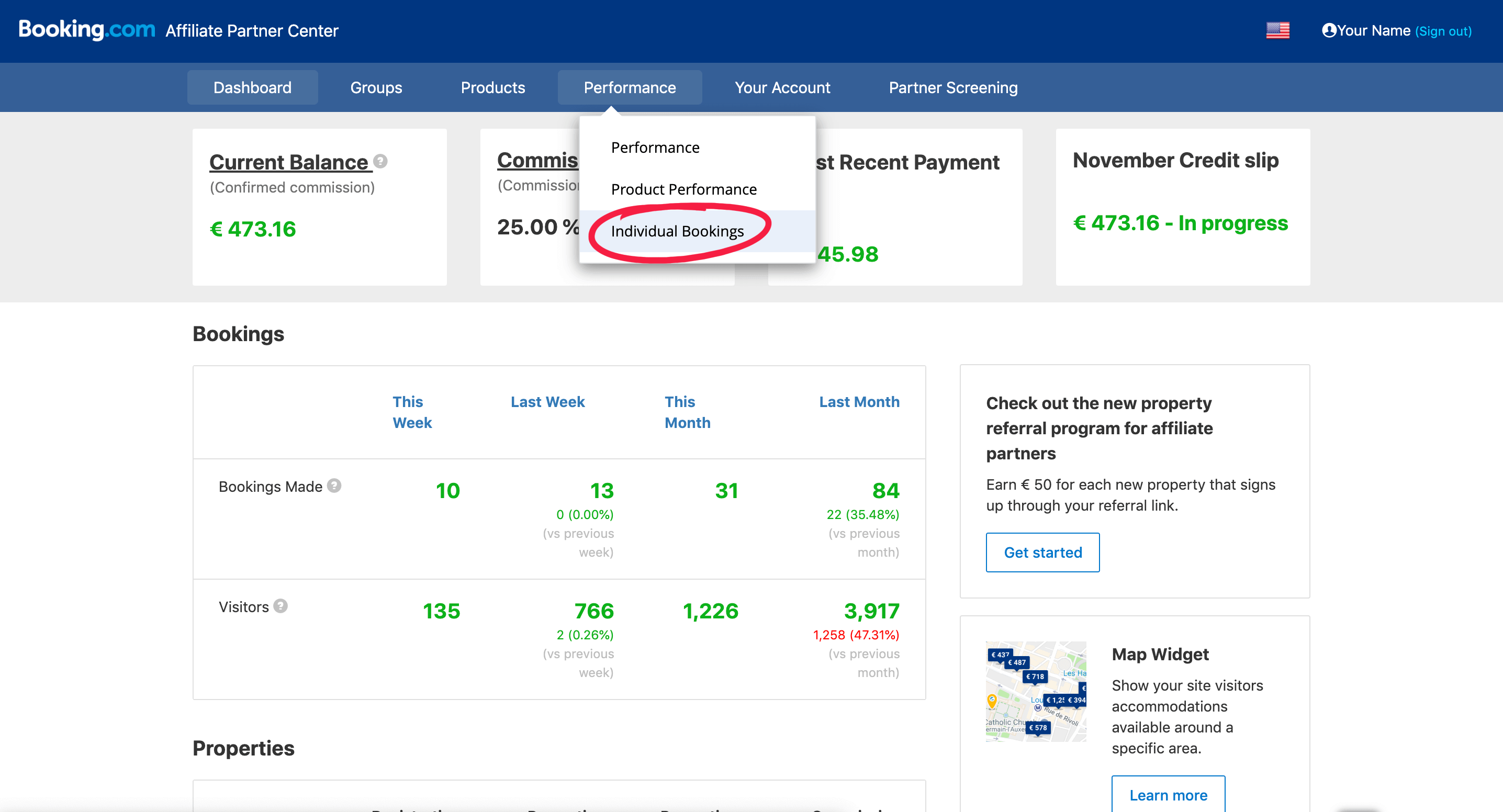Open the Partner Screening tab
This screenshot has width=1503, height=812.
pos(953,87)
